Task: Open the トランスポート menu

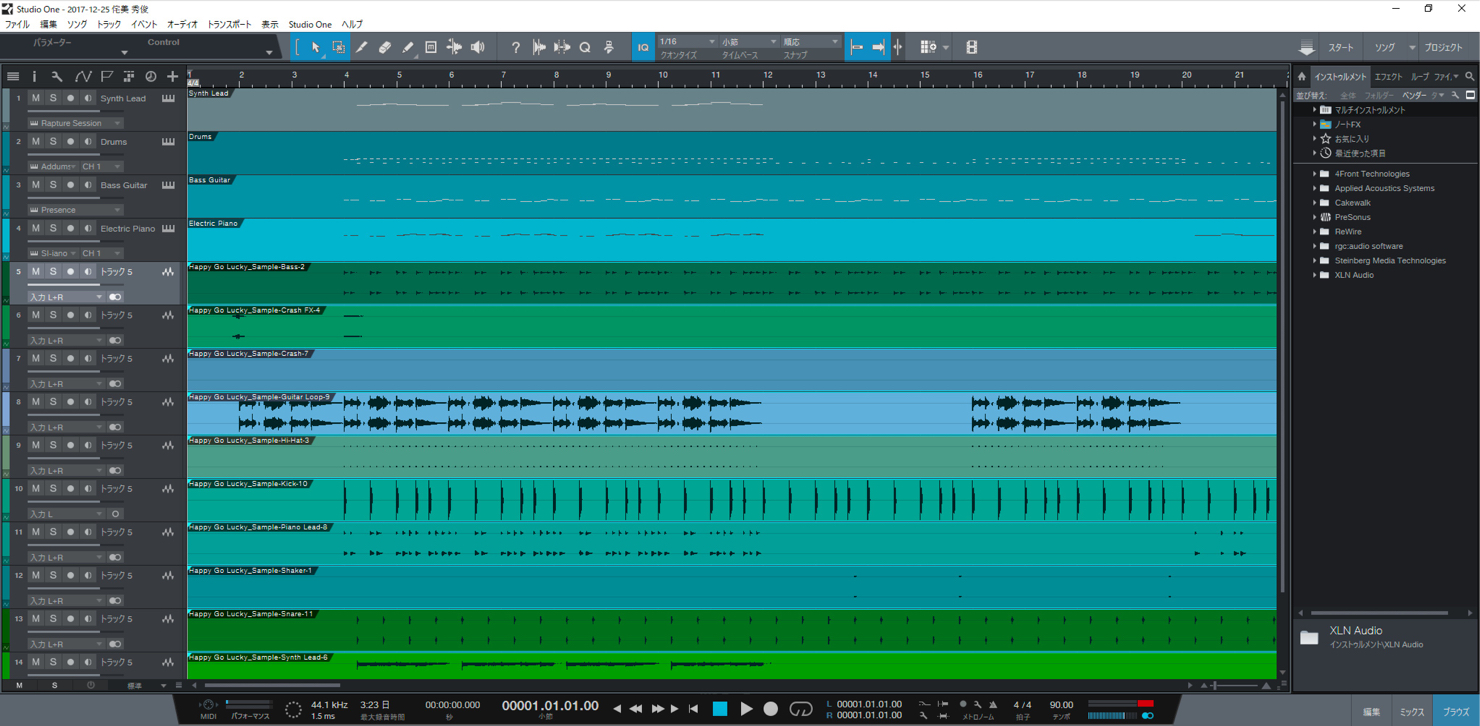Action: [229, 24]
